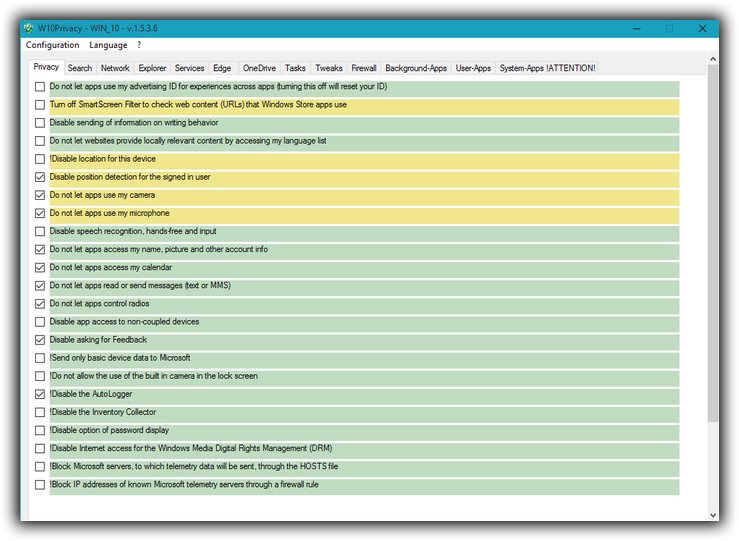Switch to the User-Apps tab
Viewport: 739px width, 541px height.
click(x=473, y=68)
